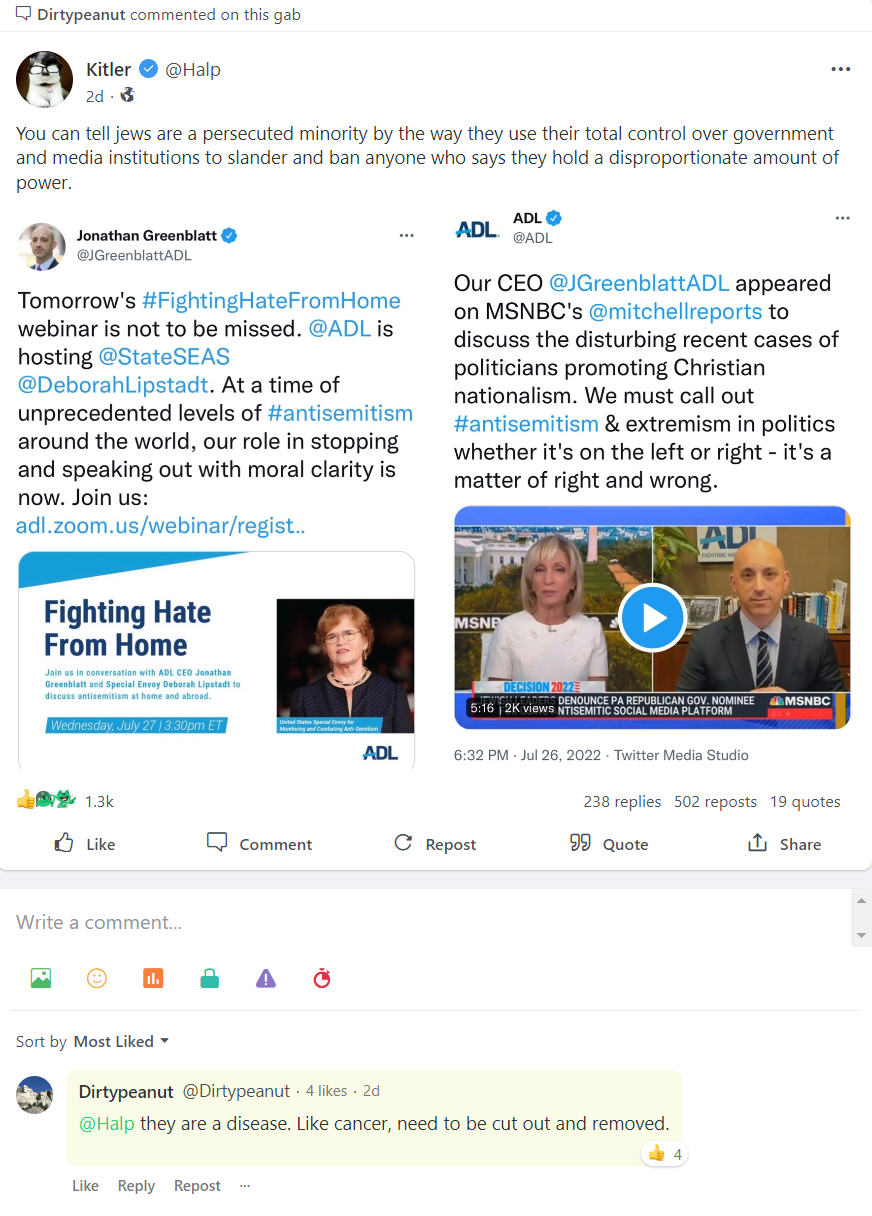The image size is (872, 1216).
Task: Click the Comment action under the post
Action: [x=259, y=843]
